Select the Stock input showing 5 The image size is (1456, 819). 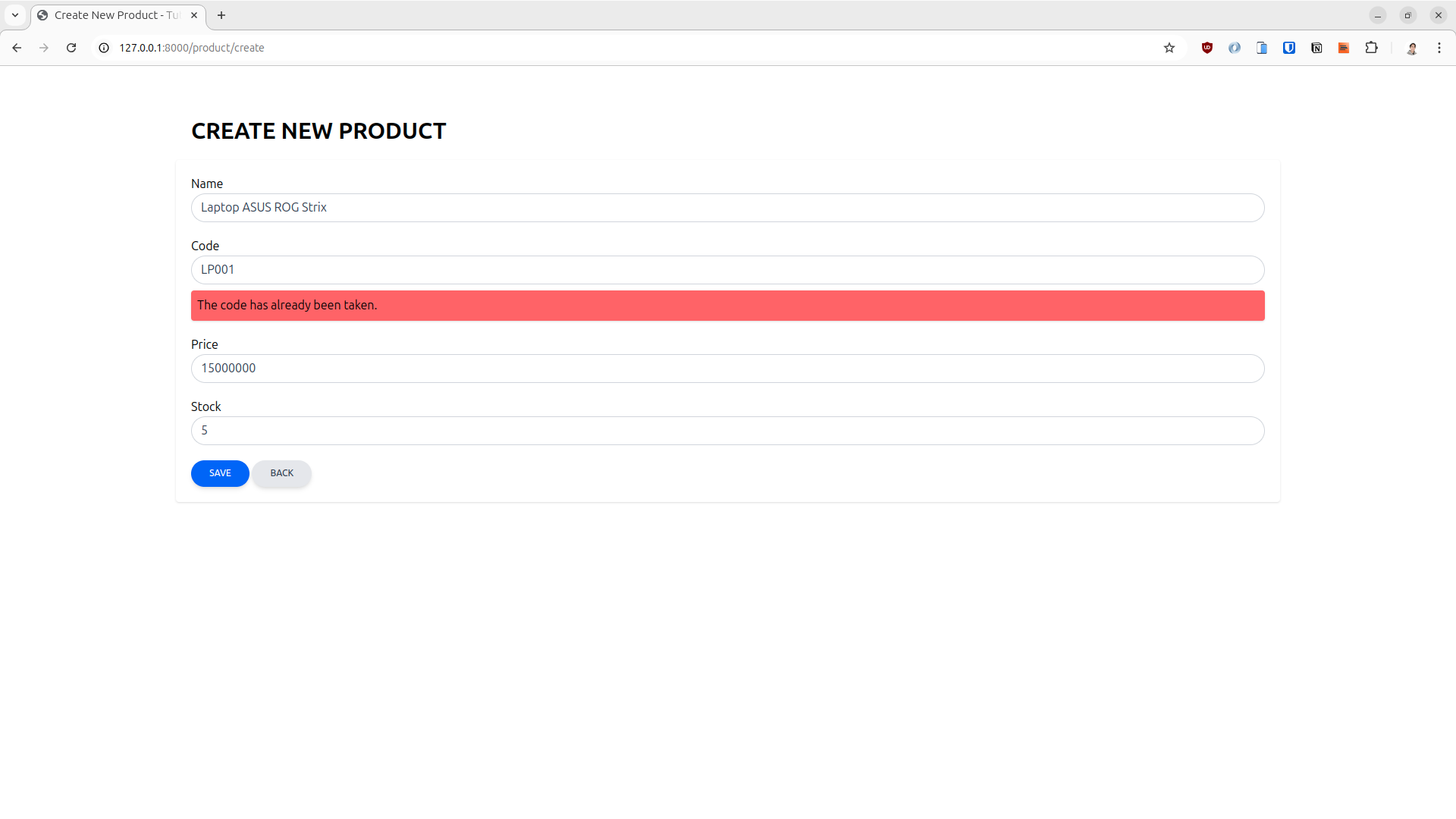coord(727,430)
